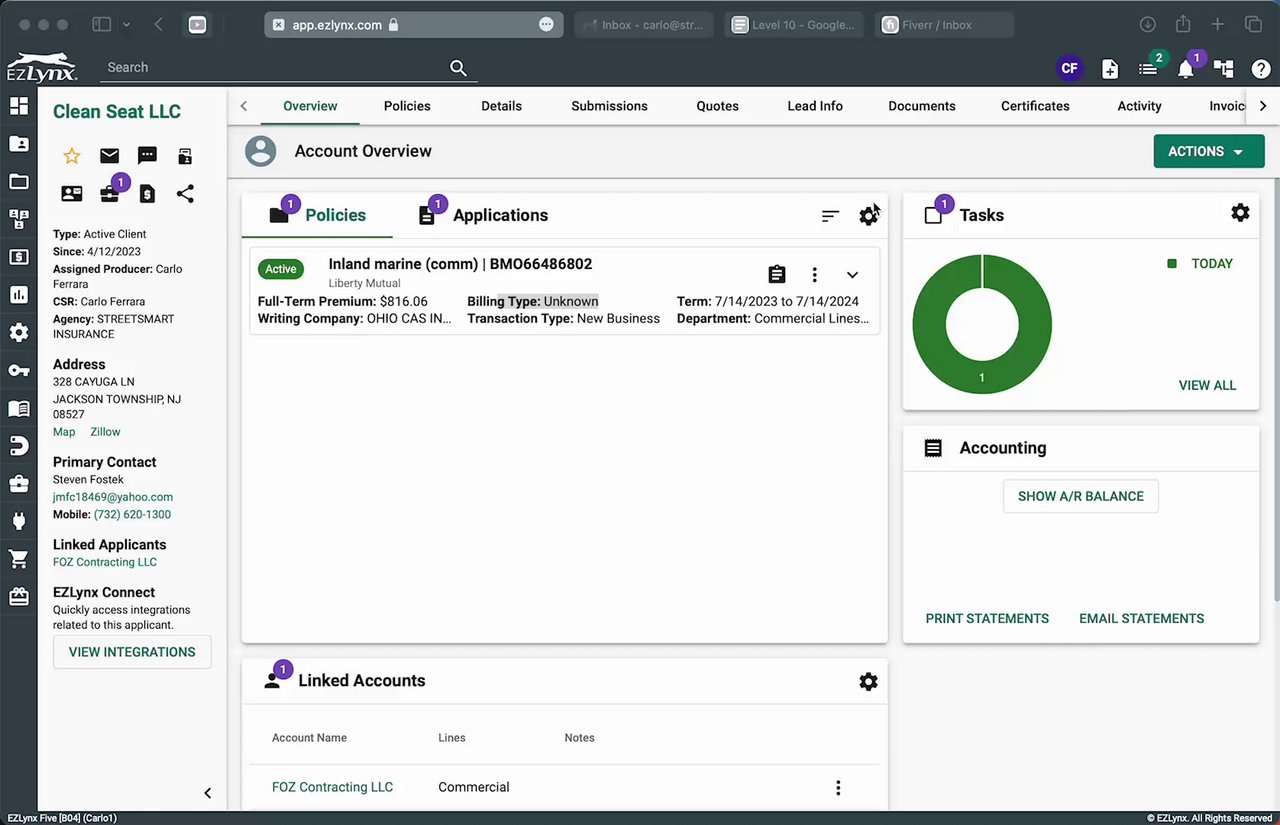Open three-dot menu for FOZ Contracting LLC row

pos(838,788)
